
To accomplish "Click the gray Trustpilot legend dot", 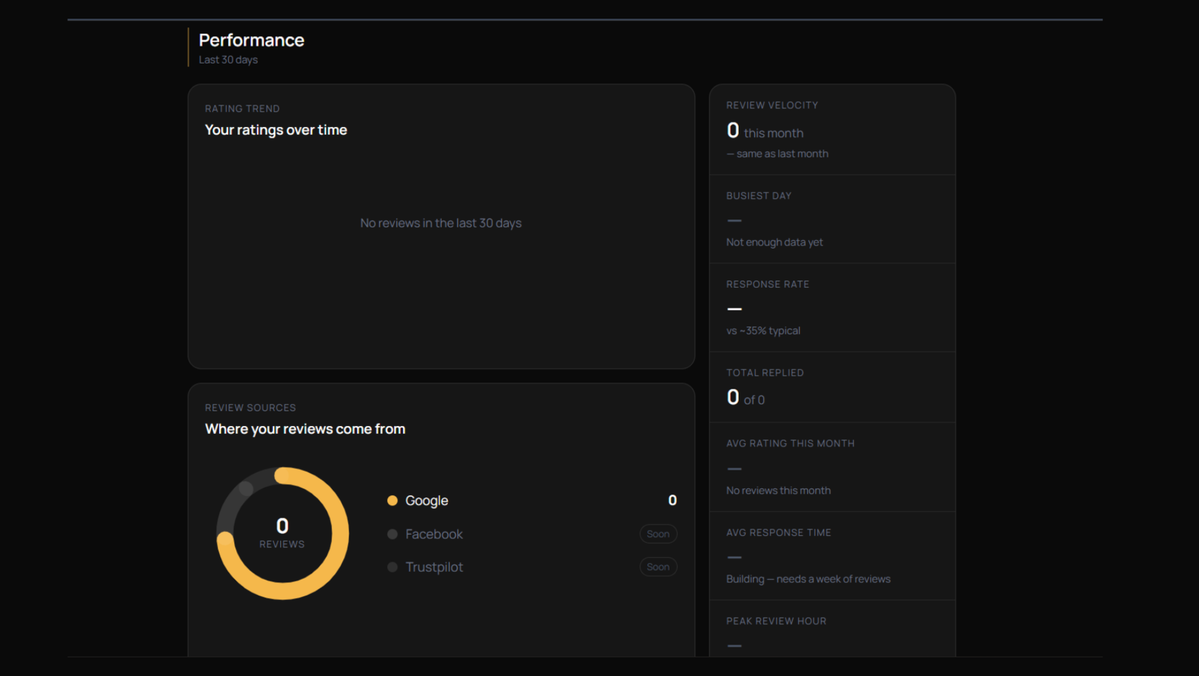I will [x=392, y=567].
